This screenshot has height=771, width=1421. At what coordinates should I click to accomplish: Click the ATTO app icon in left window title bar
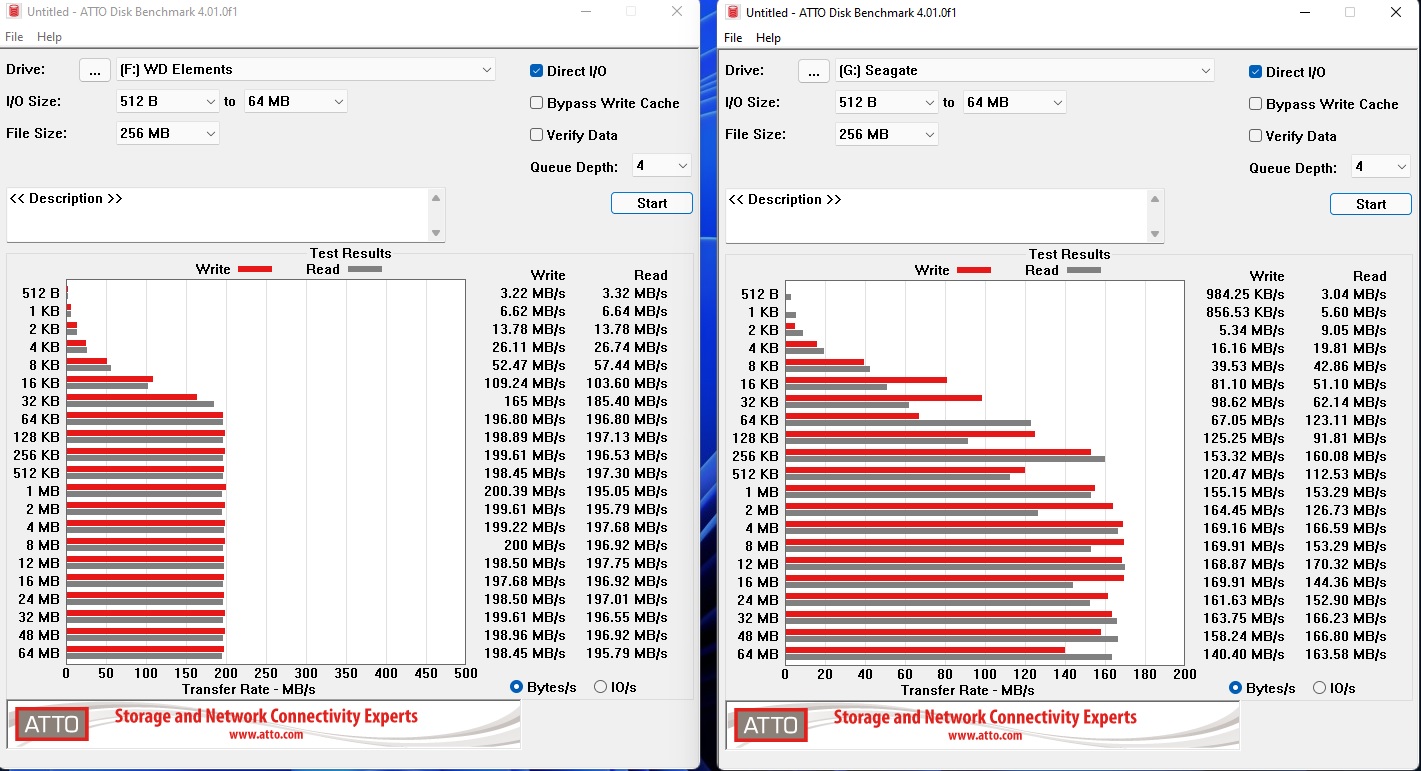tap(14, 11)
